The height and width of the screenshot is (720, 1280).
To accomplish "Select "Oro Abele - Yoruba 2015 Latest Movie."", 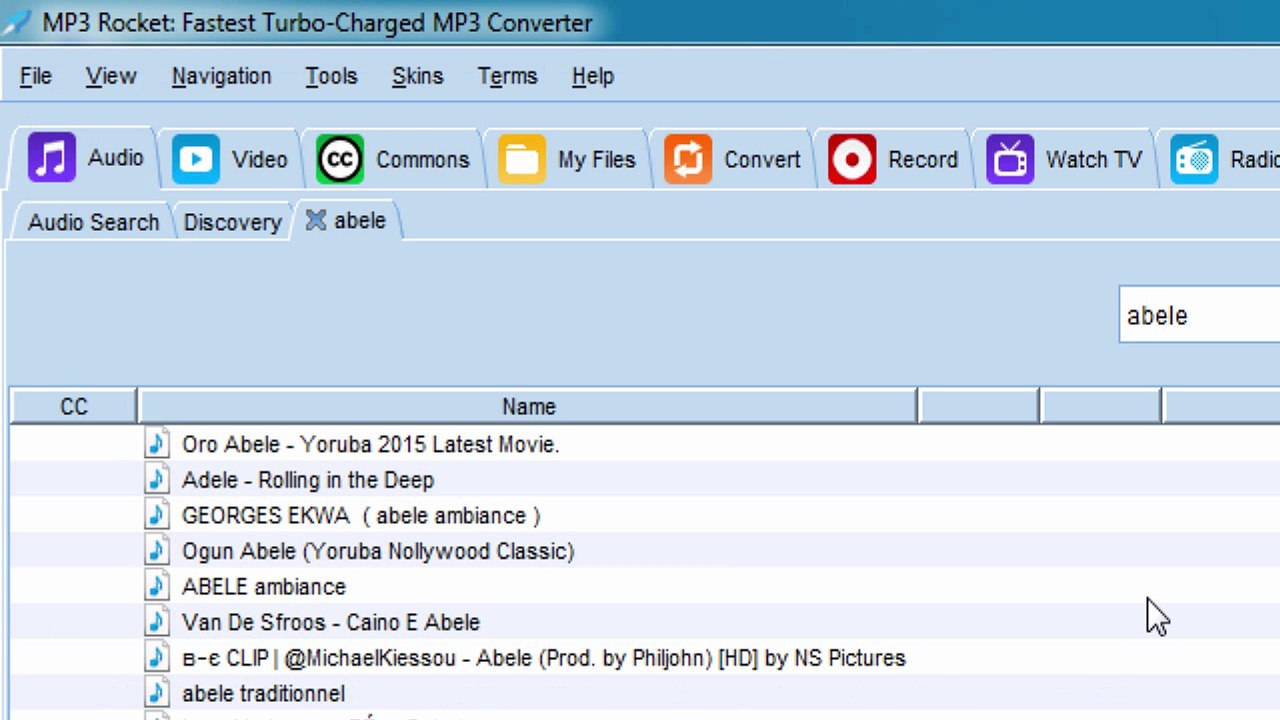I will pos(370,444).
